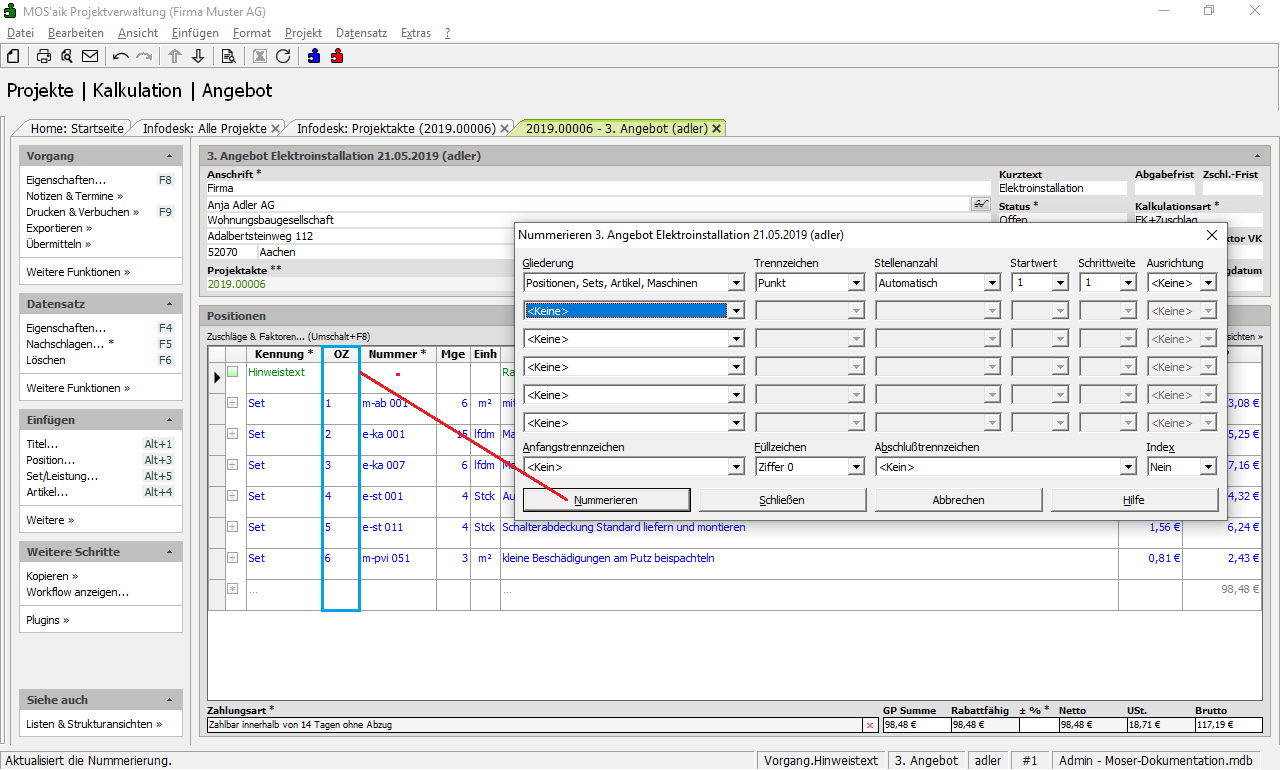Open the Füllzeichen dropdown showing Ziffer 0

[855, 467]
